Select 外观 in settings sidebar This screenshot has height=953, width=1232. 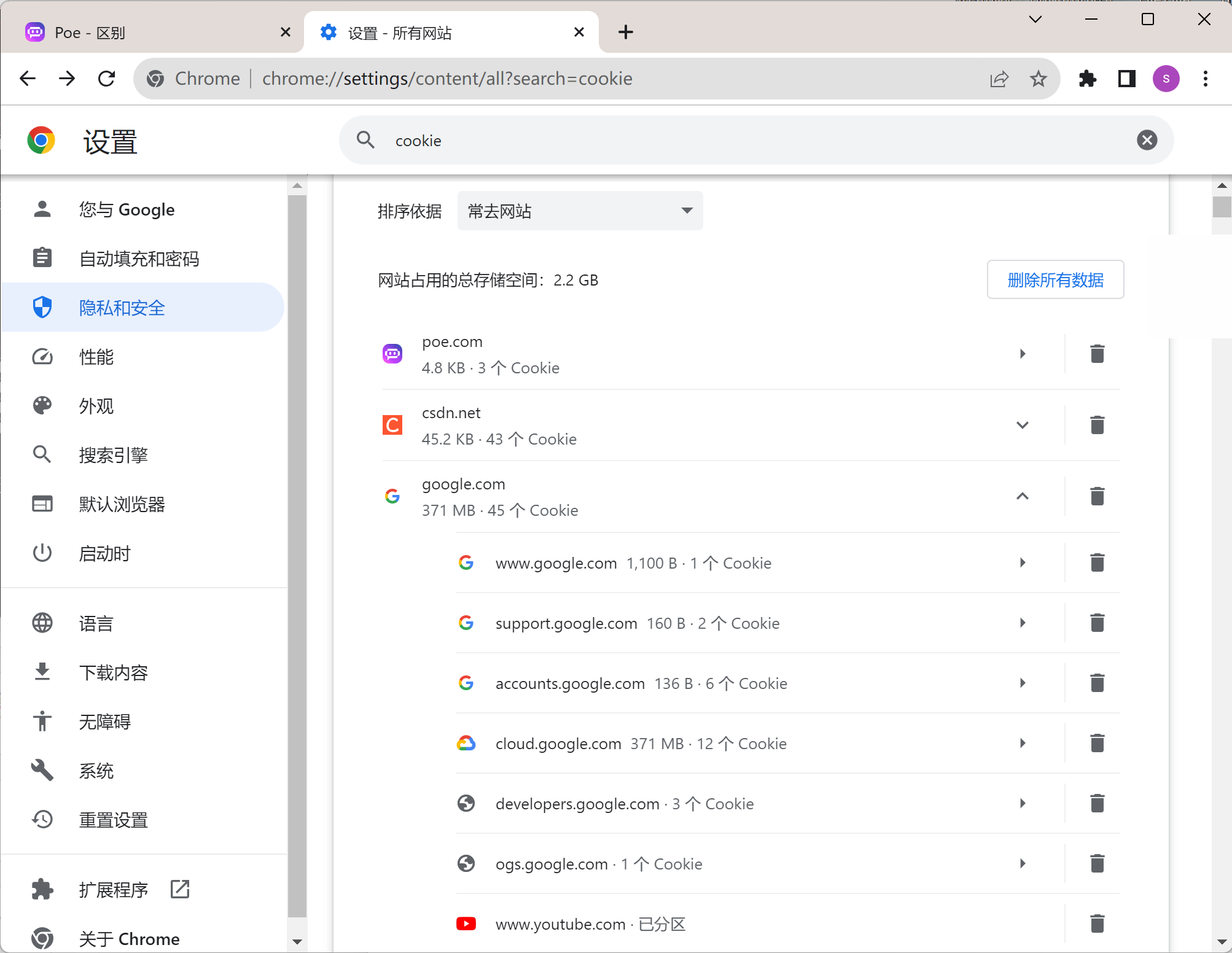click(x=96, y=406)
